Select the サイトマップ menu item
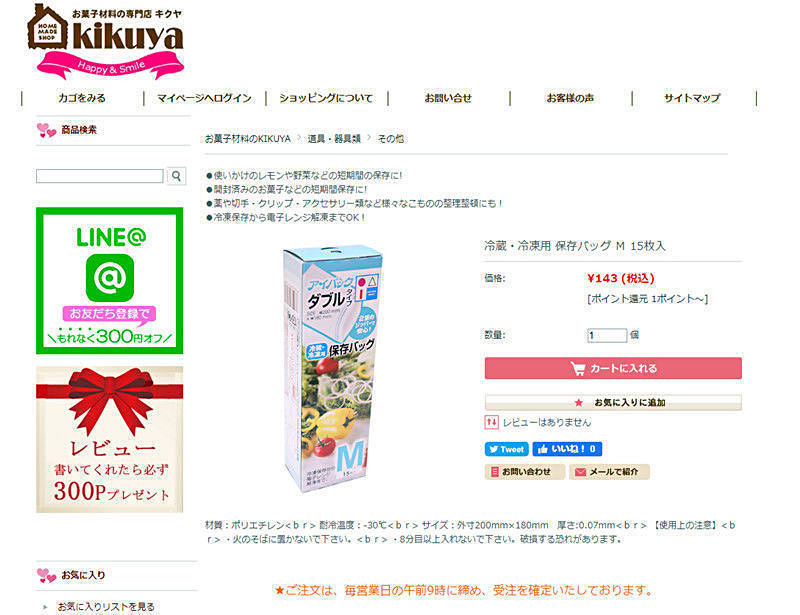 pos(693,98)
